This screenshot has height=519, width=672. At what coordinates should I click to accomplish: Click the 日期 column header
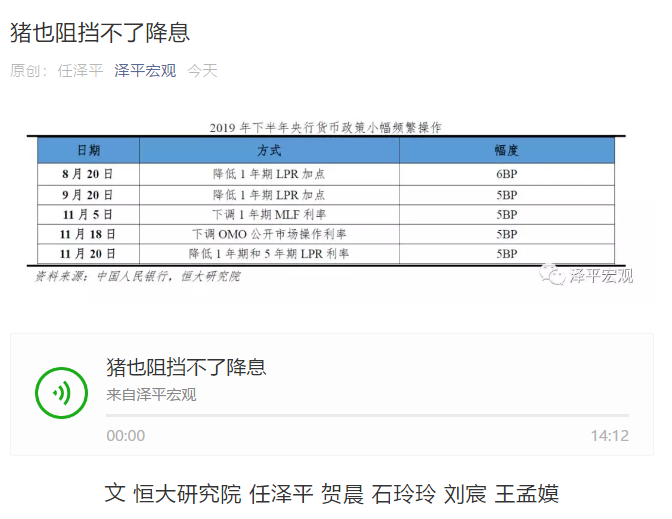(88, 150)
